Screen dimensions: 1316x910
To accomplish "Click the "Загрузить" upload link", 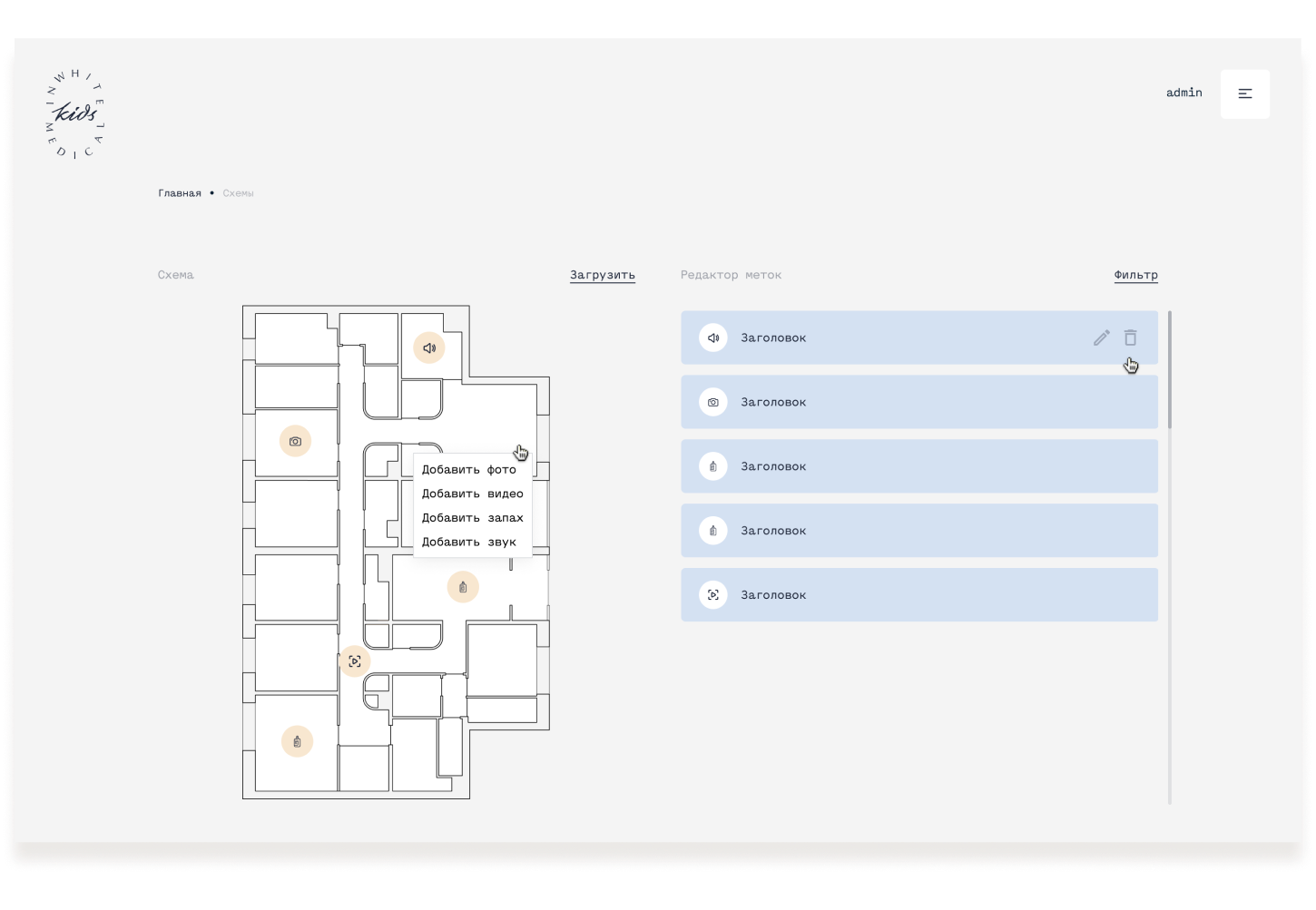I will point(602,275).
